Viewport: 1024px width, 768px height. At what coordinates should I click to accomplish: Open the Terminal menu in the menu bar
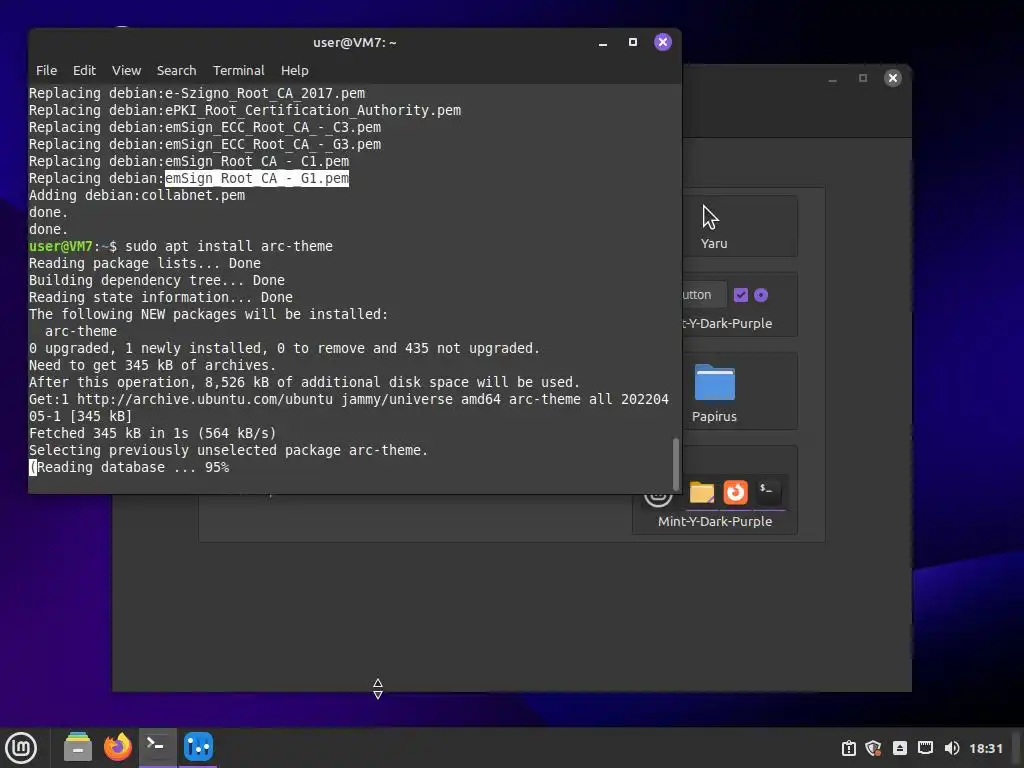click(238, 71)
